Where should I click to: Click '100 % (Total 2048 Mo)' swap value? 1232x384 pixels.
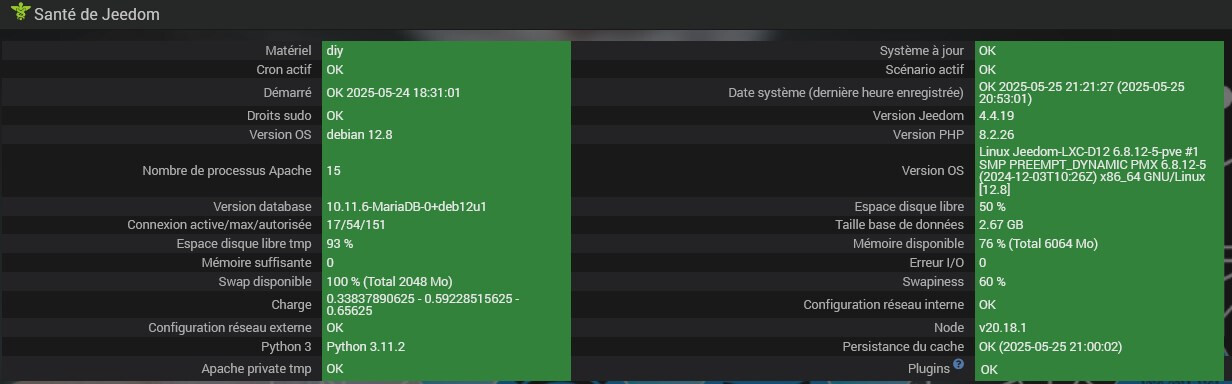pyautogui.click(x=389, y=282)
